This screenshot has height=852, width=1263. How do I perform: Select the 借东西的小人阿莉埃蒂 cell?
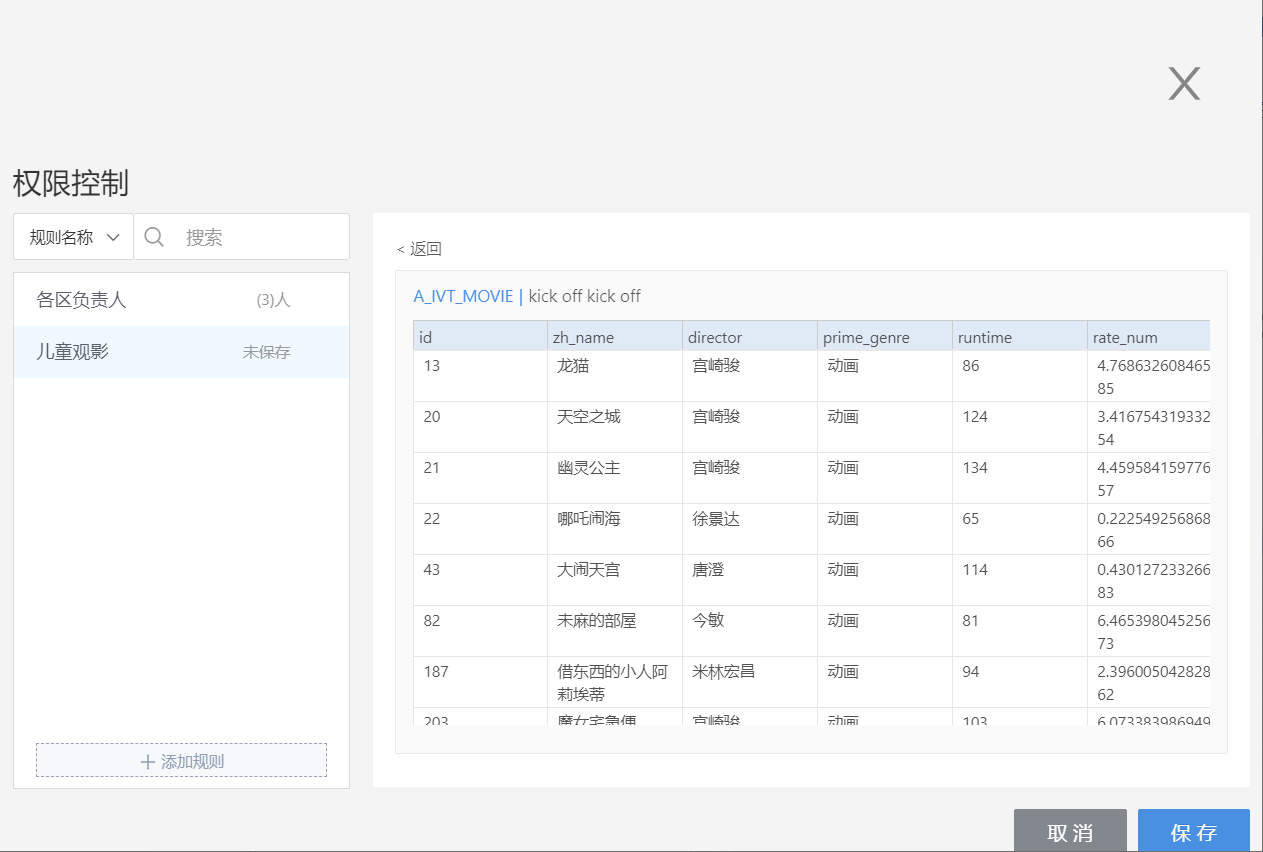pyautogui.click(x=615, y=683)
